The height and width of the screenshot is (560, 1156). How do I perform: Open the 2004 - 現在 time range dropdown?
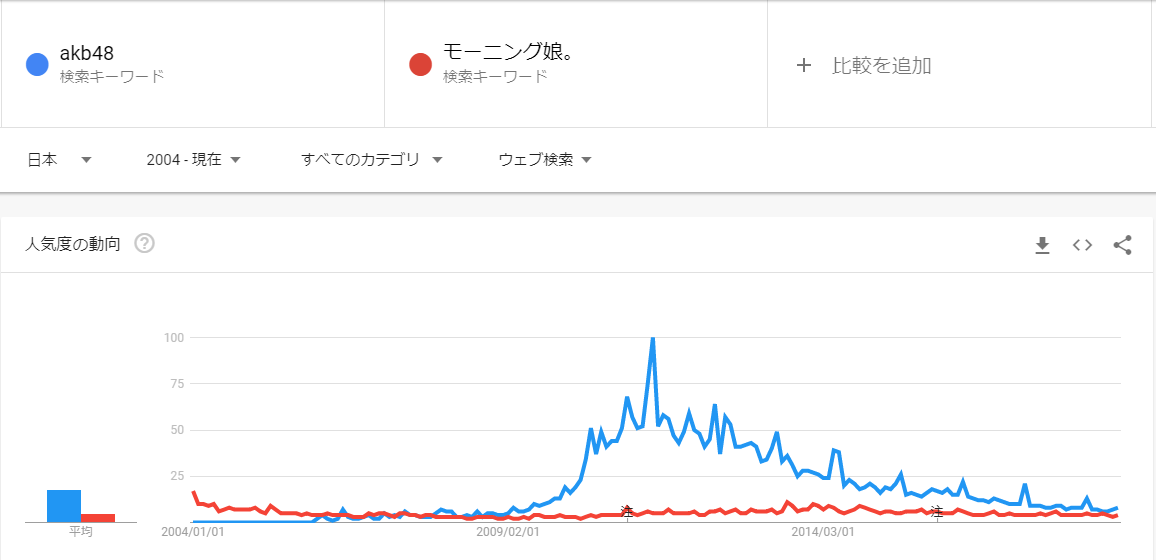click(194, 159)
